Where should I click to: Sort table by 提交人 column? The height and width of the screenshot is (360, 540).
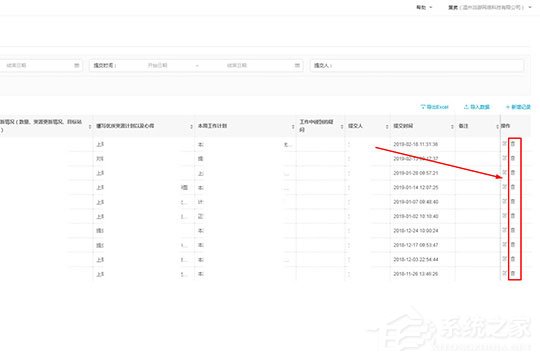387,126
